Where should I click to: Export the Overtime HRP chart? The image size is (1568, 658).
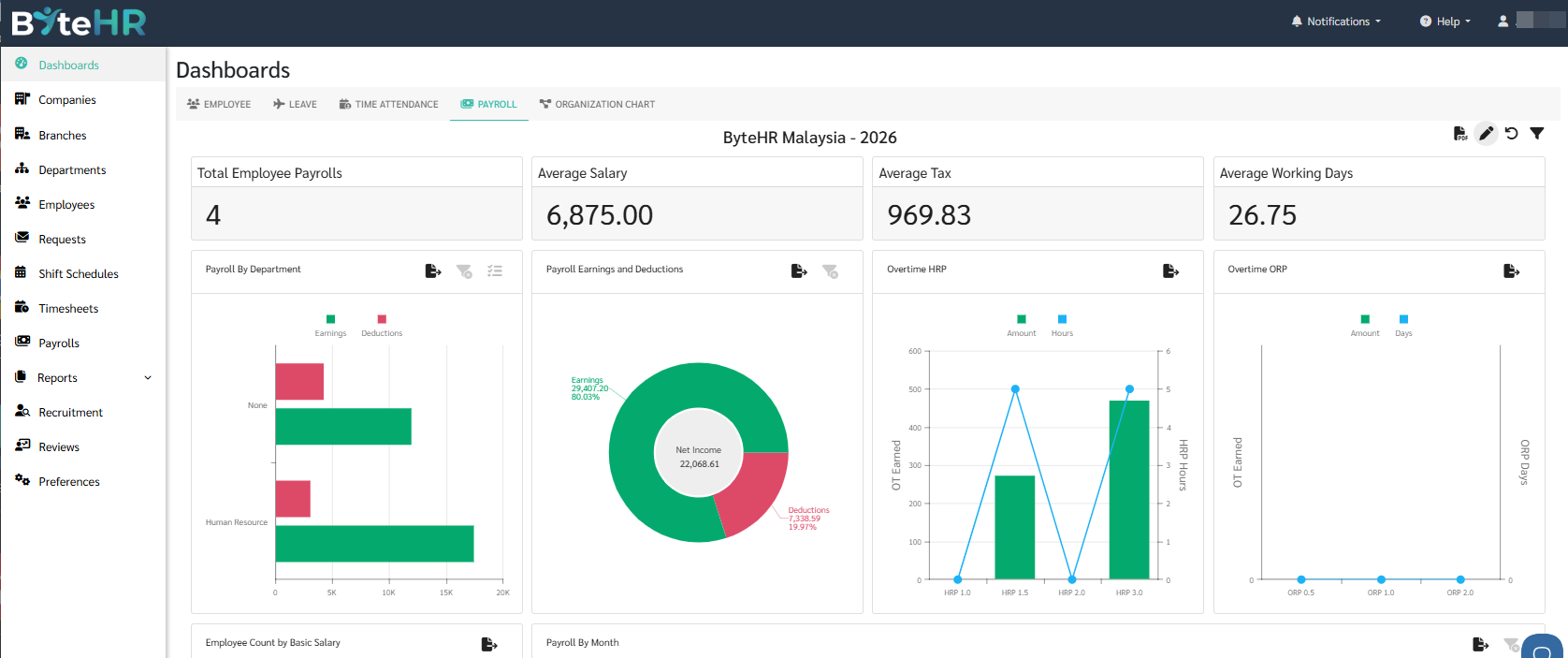pos(1170,271)
